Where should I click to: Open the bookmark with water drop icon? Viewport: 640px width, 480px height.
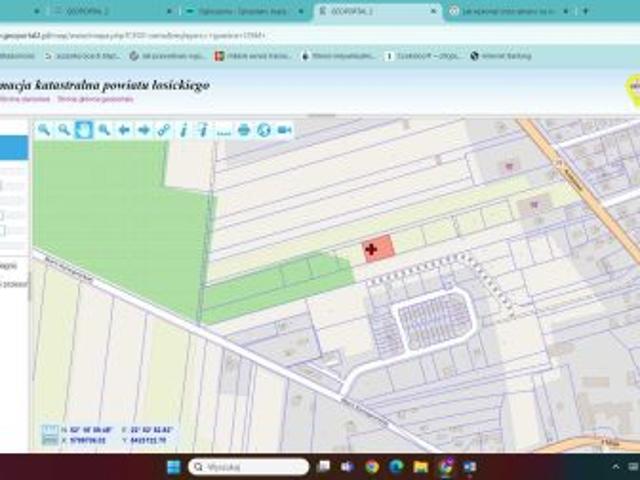point(338,56)
